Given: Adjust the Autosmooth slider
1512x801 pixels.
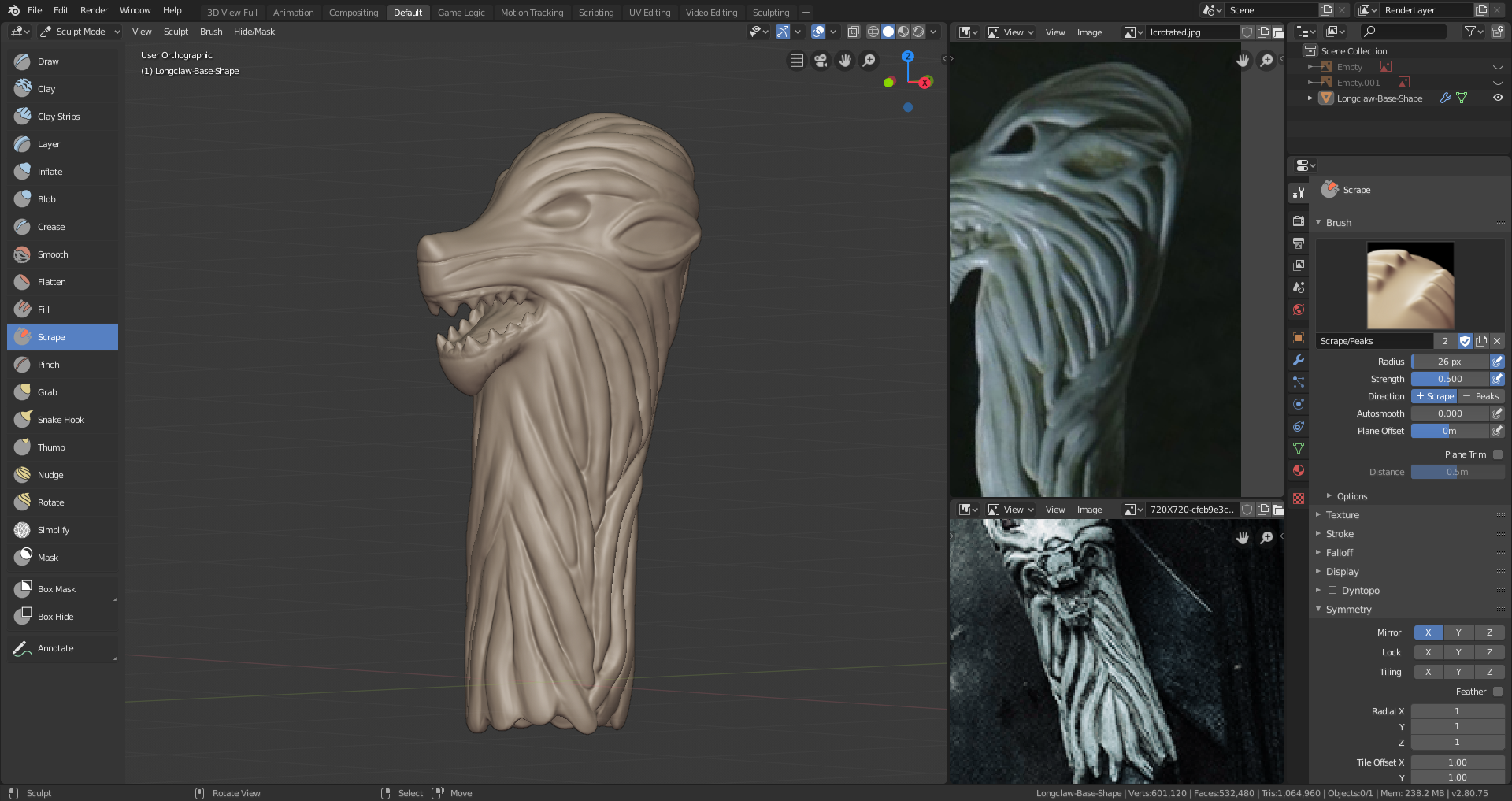Looking at the screenshot, I should click(1450, 413).
